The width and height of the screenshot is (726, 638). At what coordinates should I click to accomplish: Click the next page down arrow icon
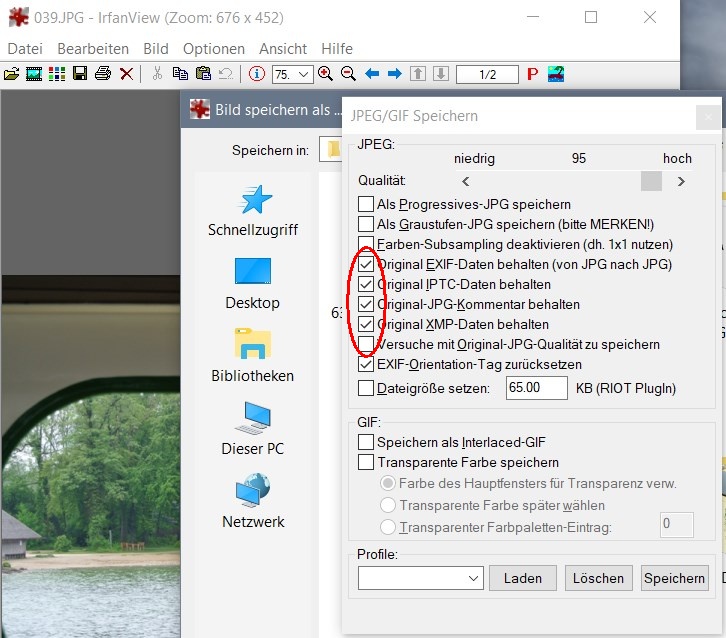pos(441,74)
